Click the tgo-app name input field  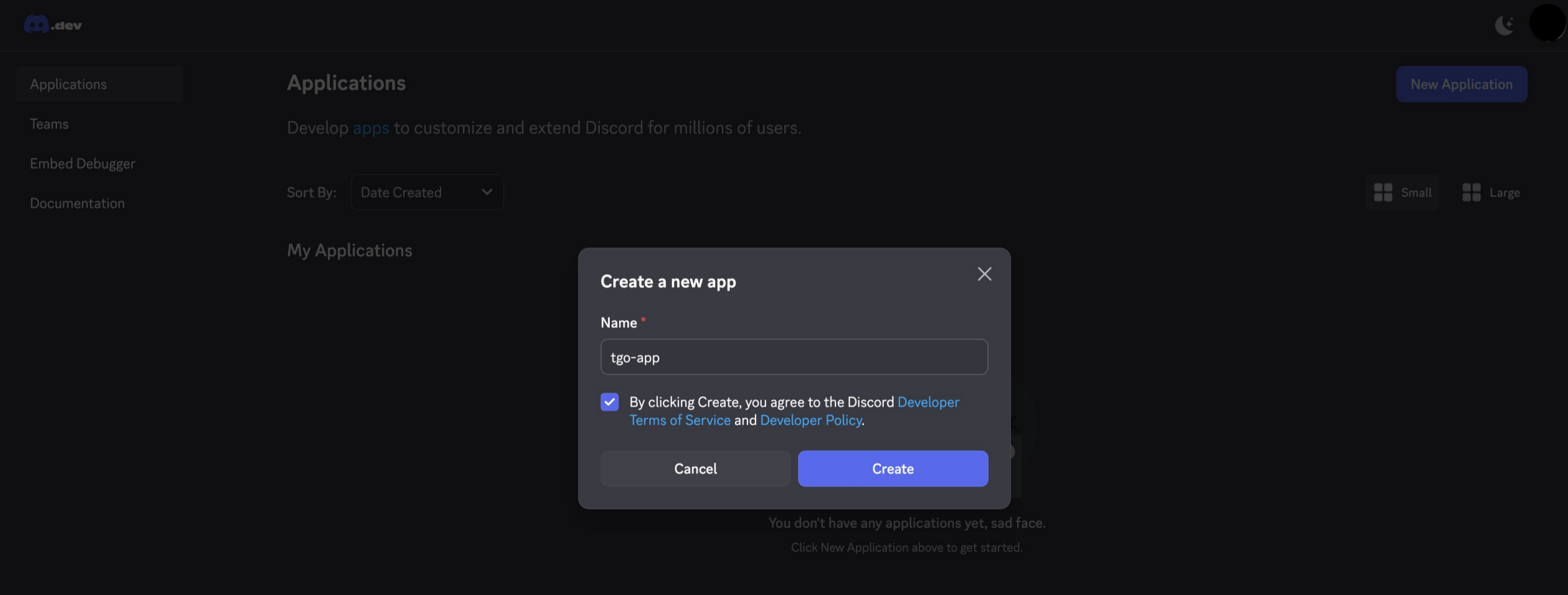793,357
